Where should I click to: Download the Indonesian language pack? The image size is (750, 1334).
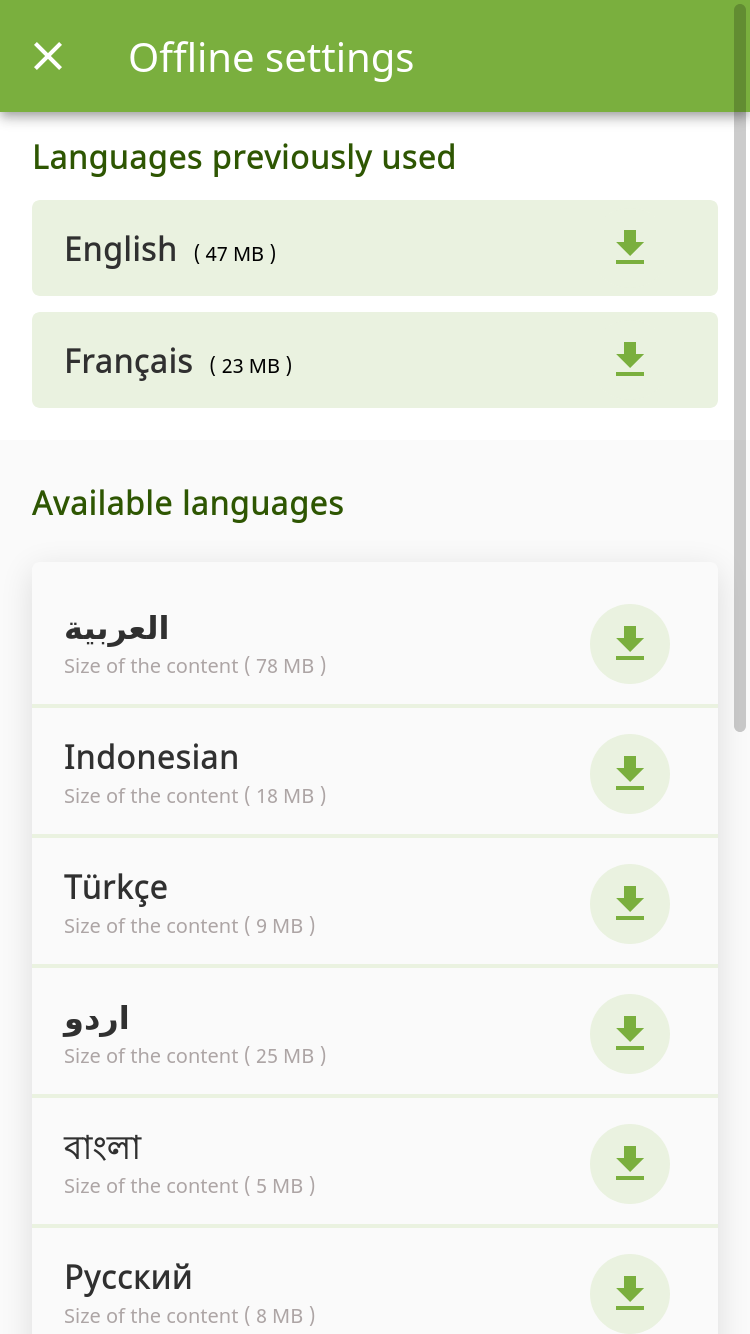(x=630, y=774)
